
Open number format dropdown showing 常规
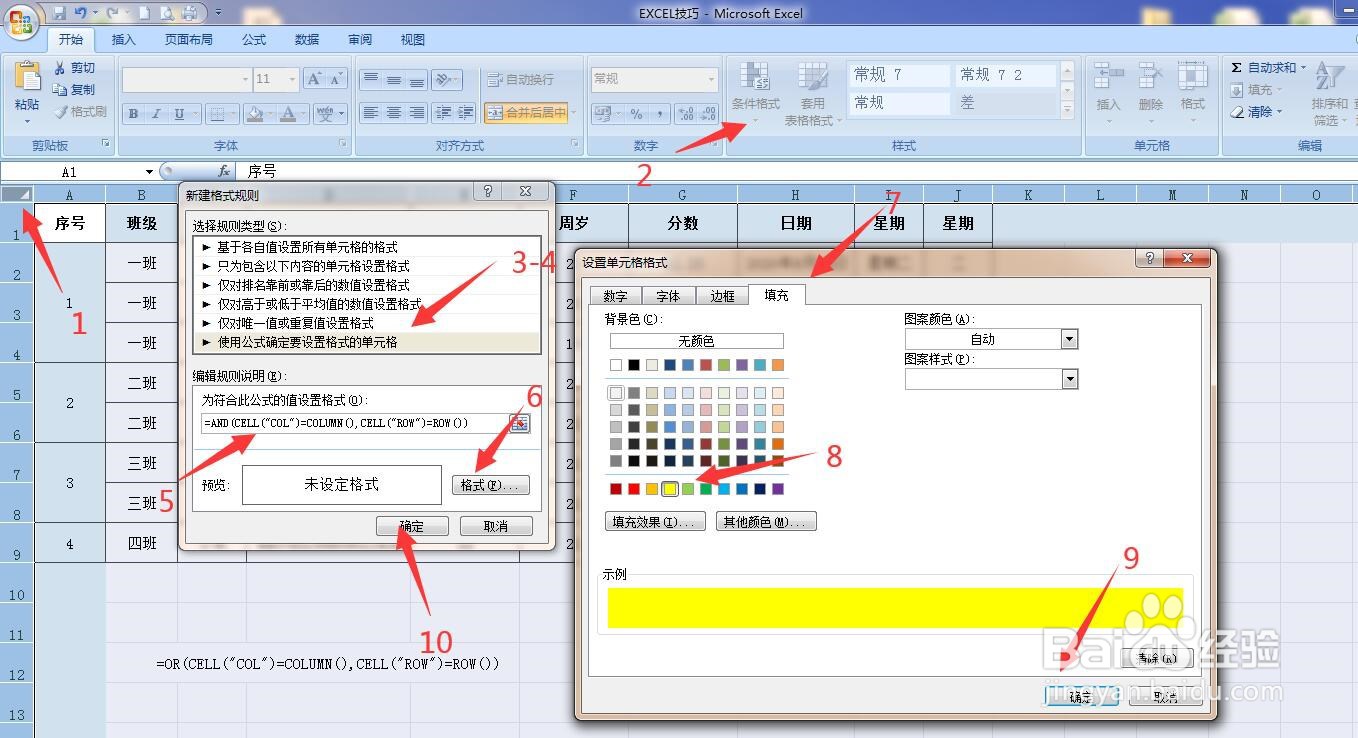712,79
